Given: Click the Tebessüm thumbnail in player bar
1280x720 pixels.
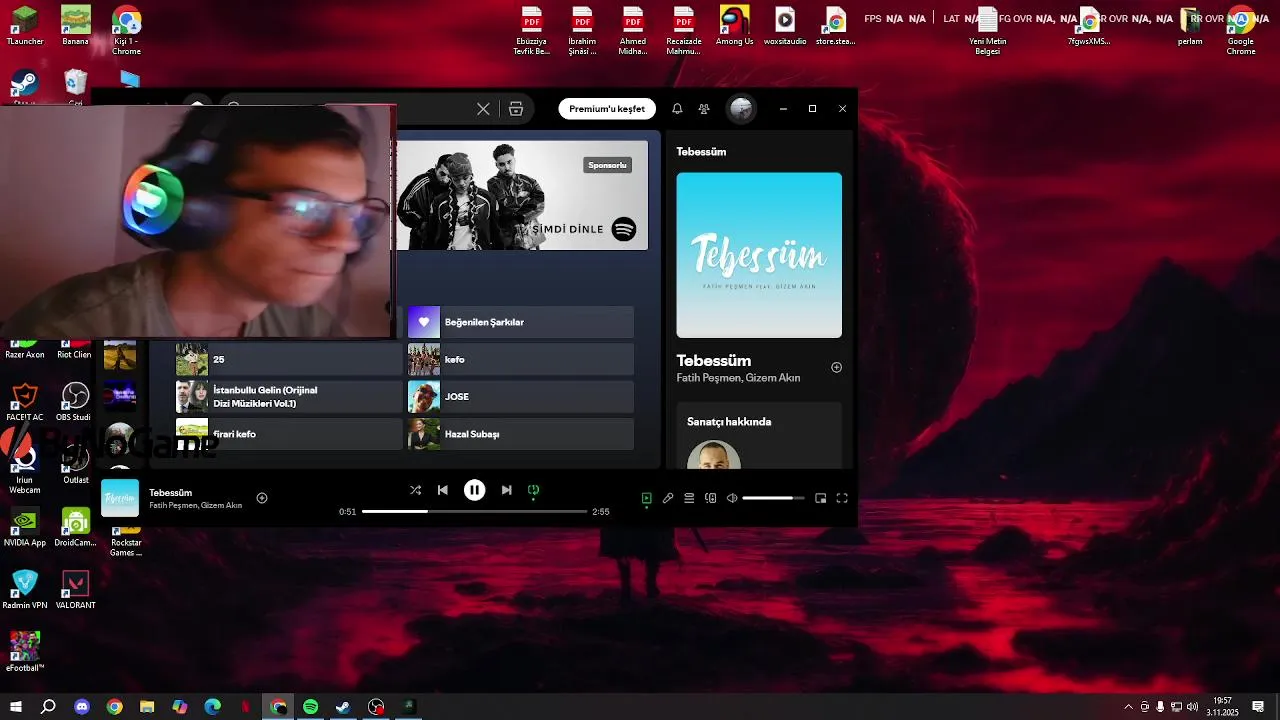Looking at the screenshot, I should pos(120,498).
